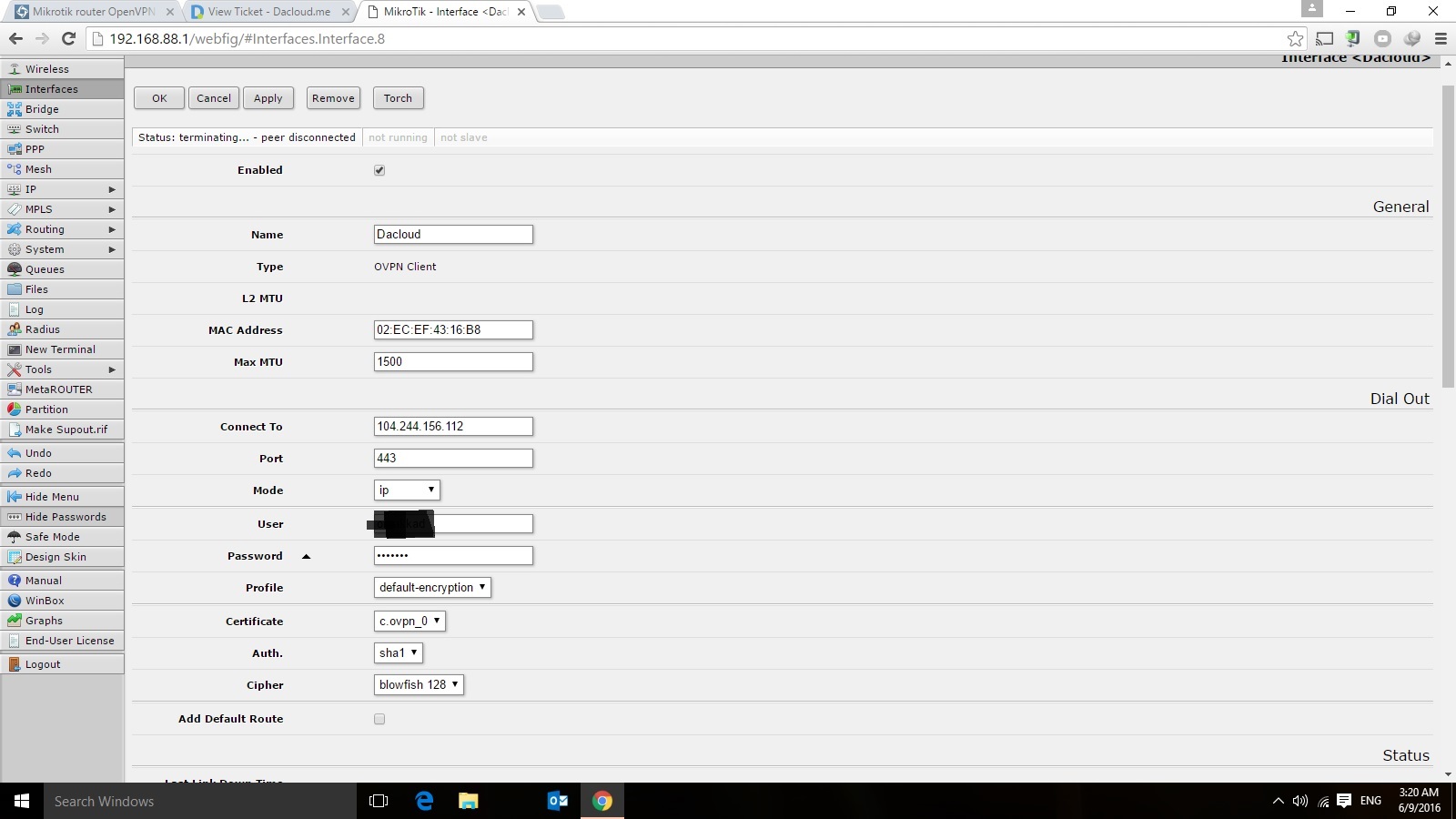Reload the page in Chrome
The height and width of the screenshot is (819, 1456).
68,38
